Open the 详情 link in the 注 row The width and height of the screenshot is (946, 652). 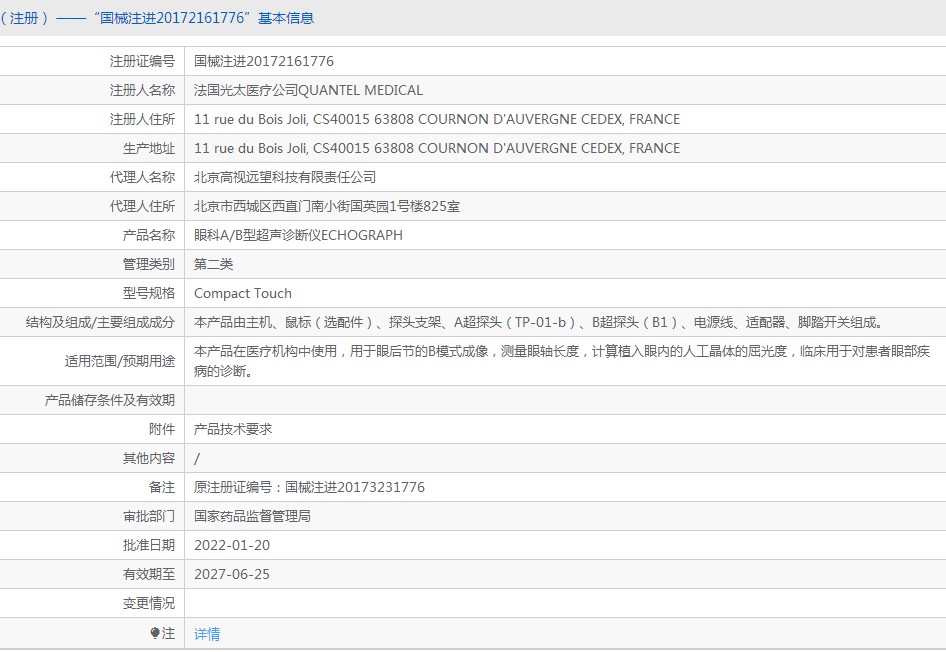(207, 634)
